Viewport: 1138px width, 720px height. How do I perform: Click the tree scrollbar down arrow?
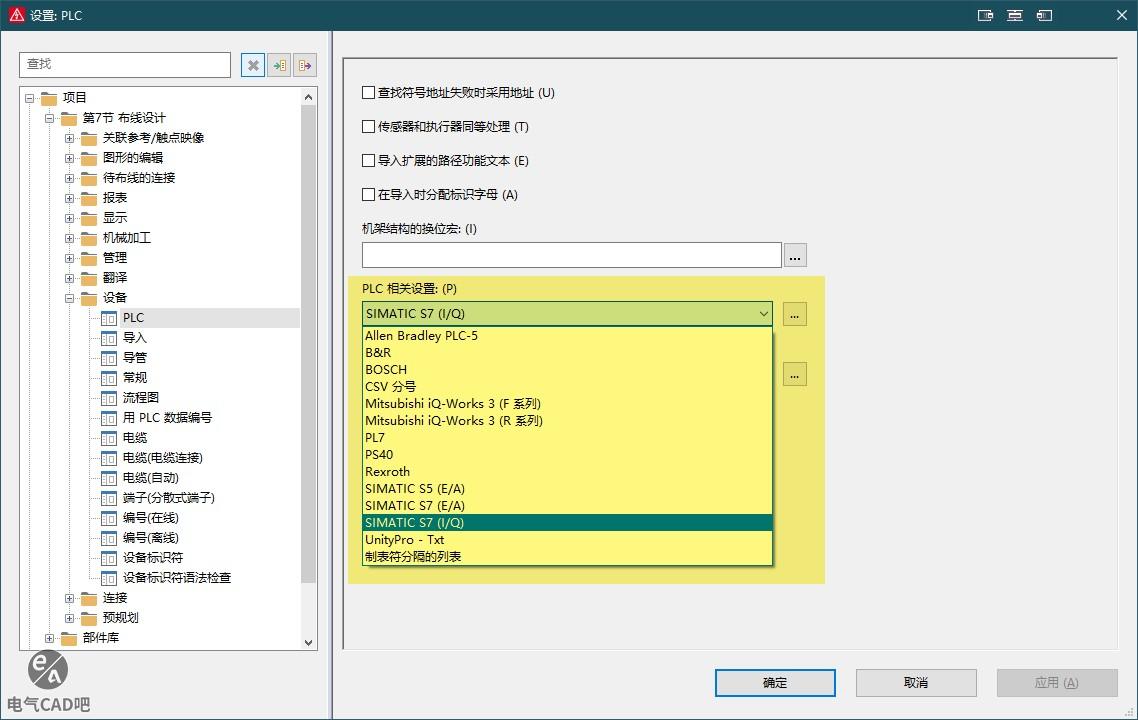[x=308, y=642]
